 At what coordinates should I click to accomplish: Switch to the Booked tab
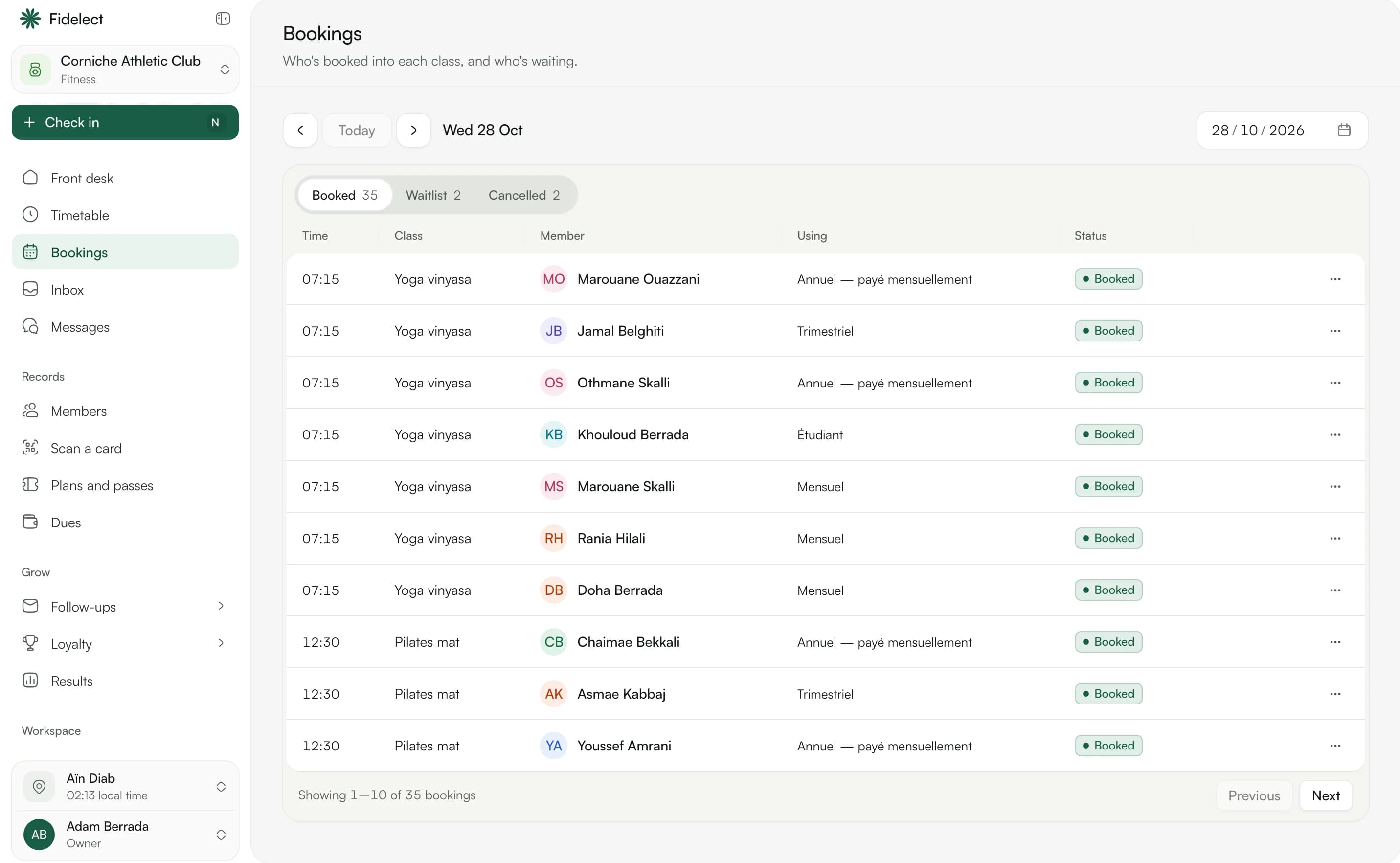[x=345, y=195]
